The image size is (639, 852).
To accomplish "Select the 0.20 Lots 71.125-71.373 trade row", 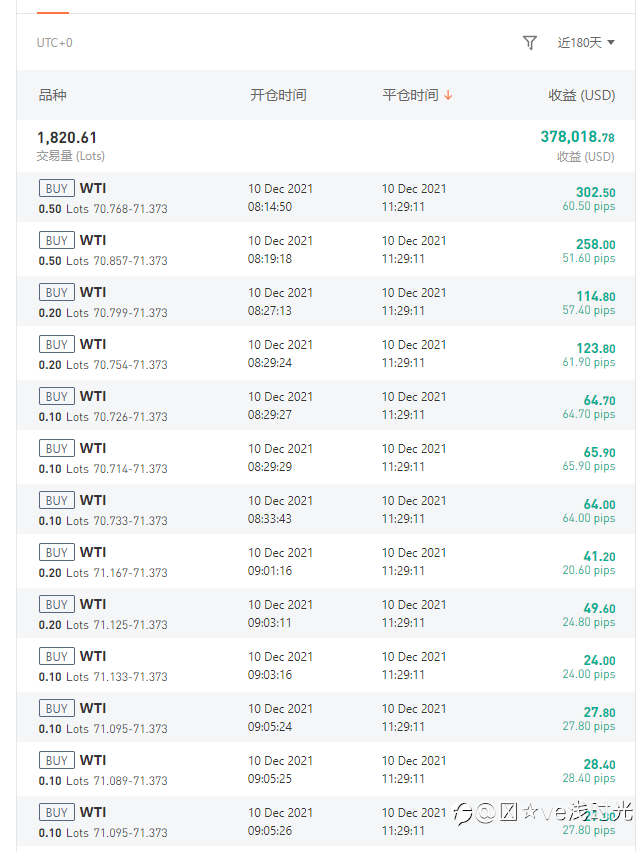I will [x=326, y=613].
